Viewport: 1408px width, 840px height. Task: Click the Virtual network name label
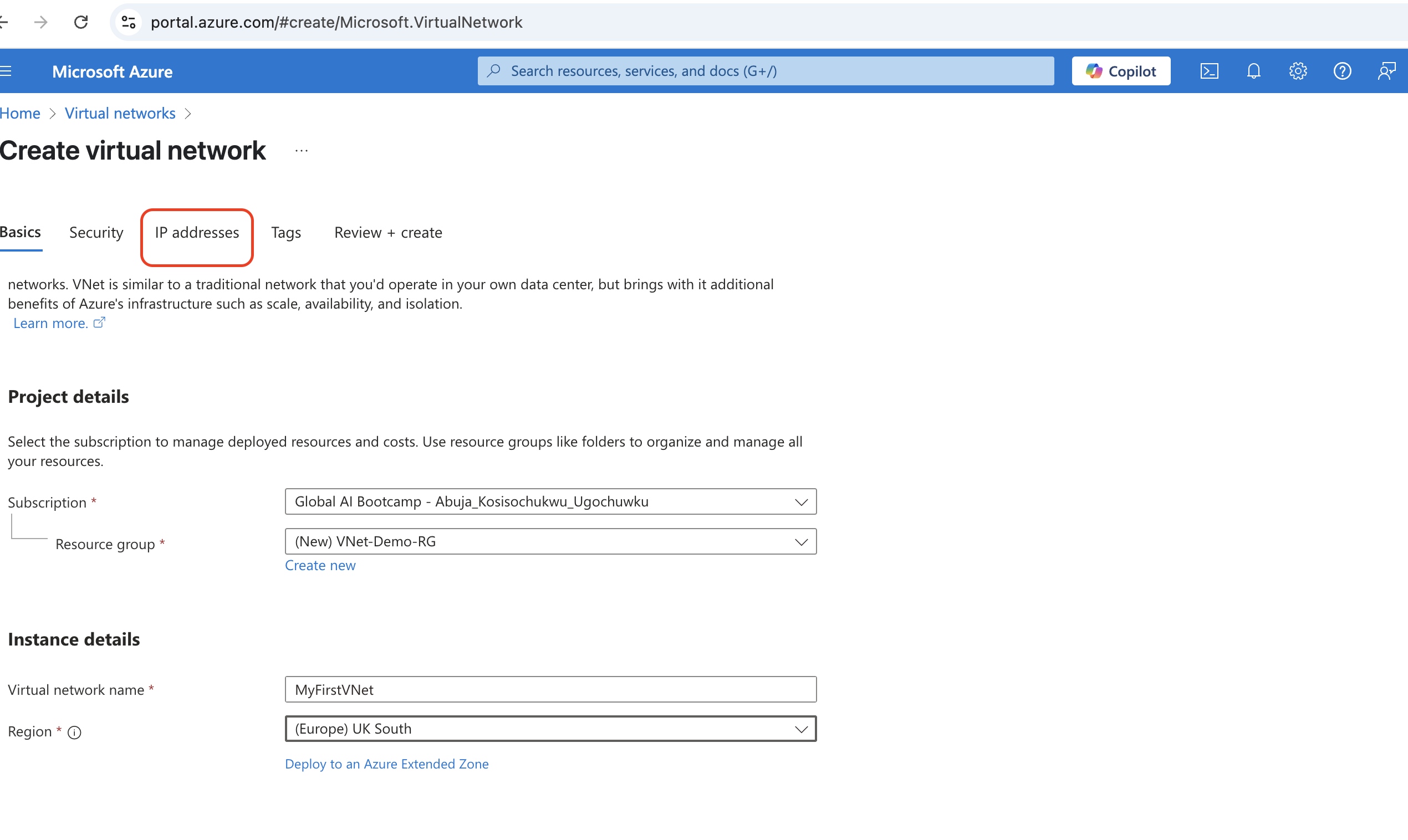(76, 689)
